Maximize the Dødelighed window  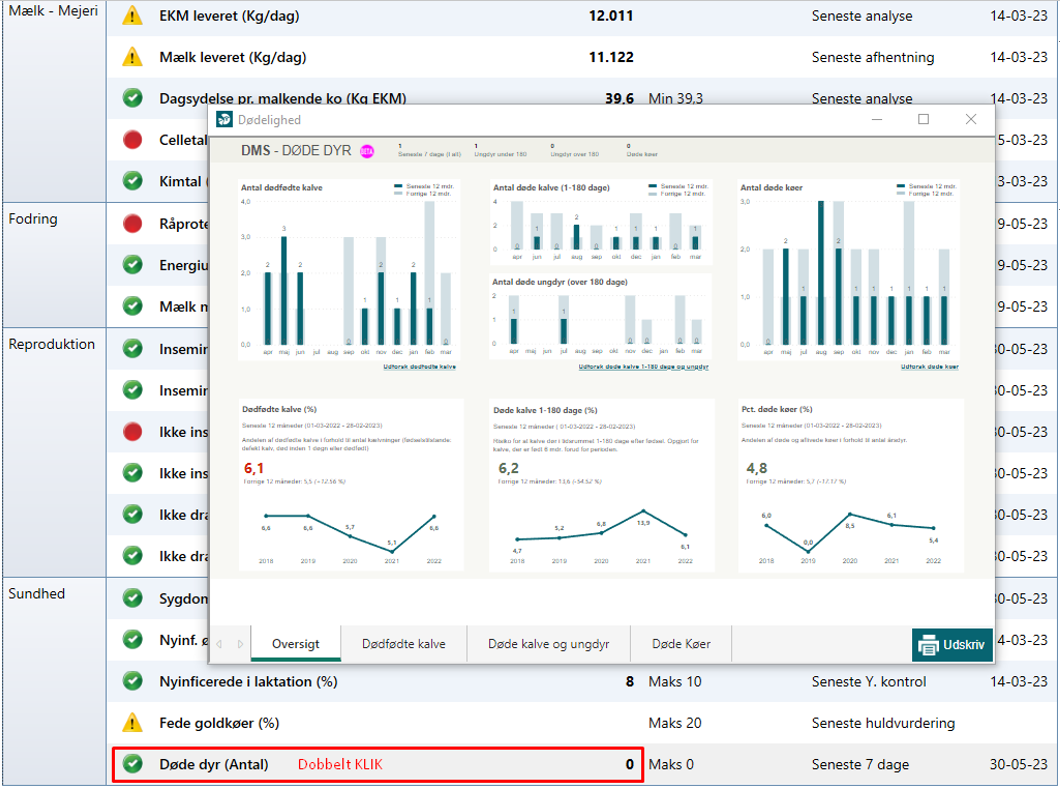pos(923,120)
